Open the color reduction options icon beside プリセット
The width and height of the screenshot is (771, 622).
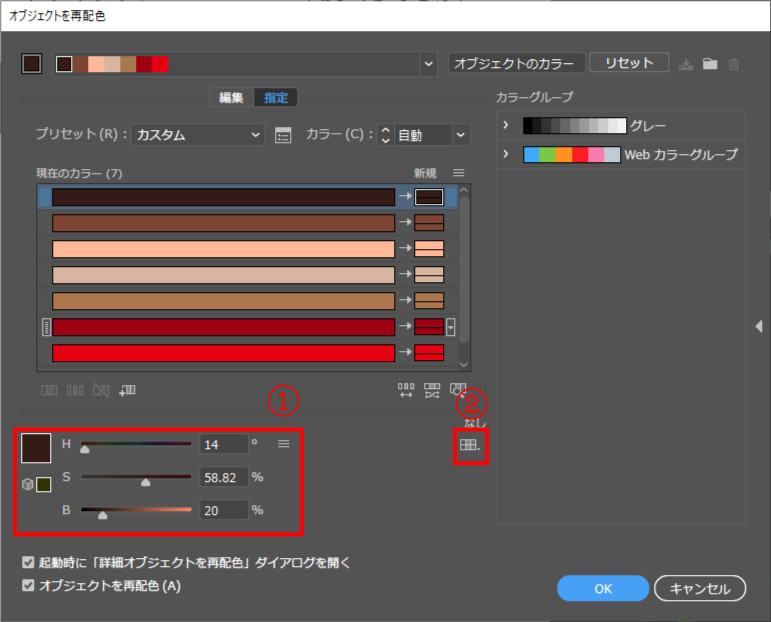tap(283, 135)
